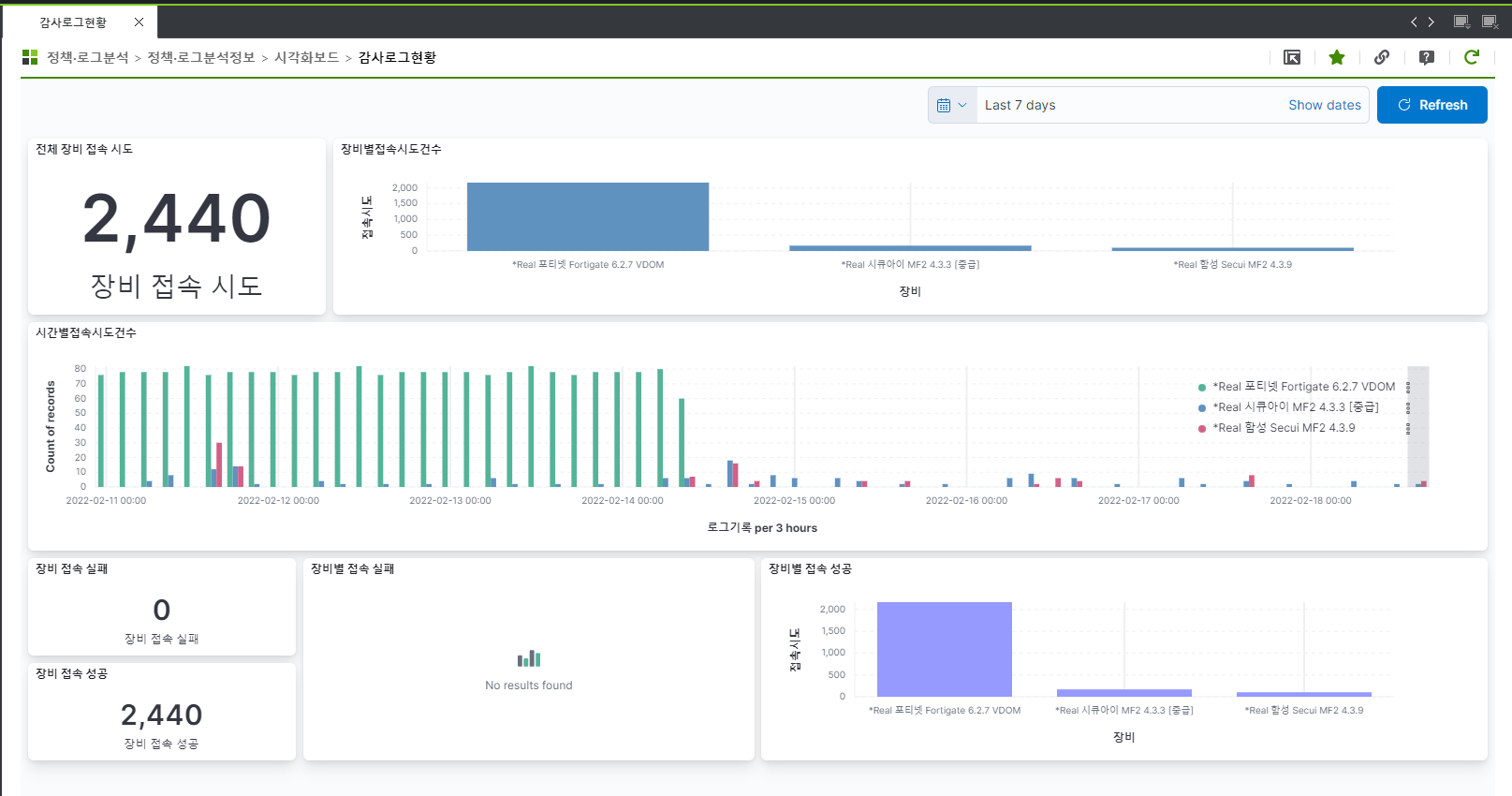Viewport: 1512px width, 796px height.
Task: Click 로그기록 per 3 hours axis label
Action: point(762,528)
